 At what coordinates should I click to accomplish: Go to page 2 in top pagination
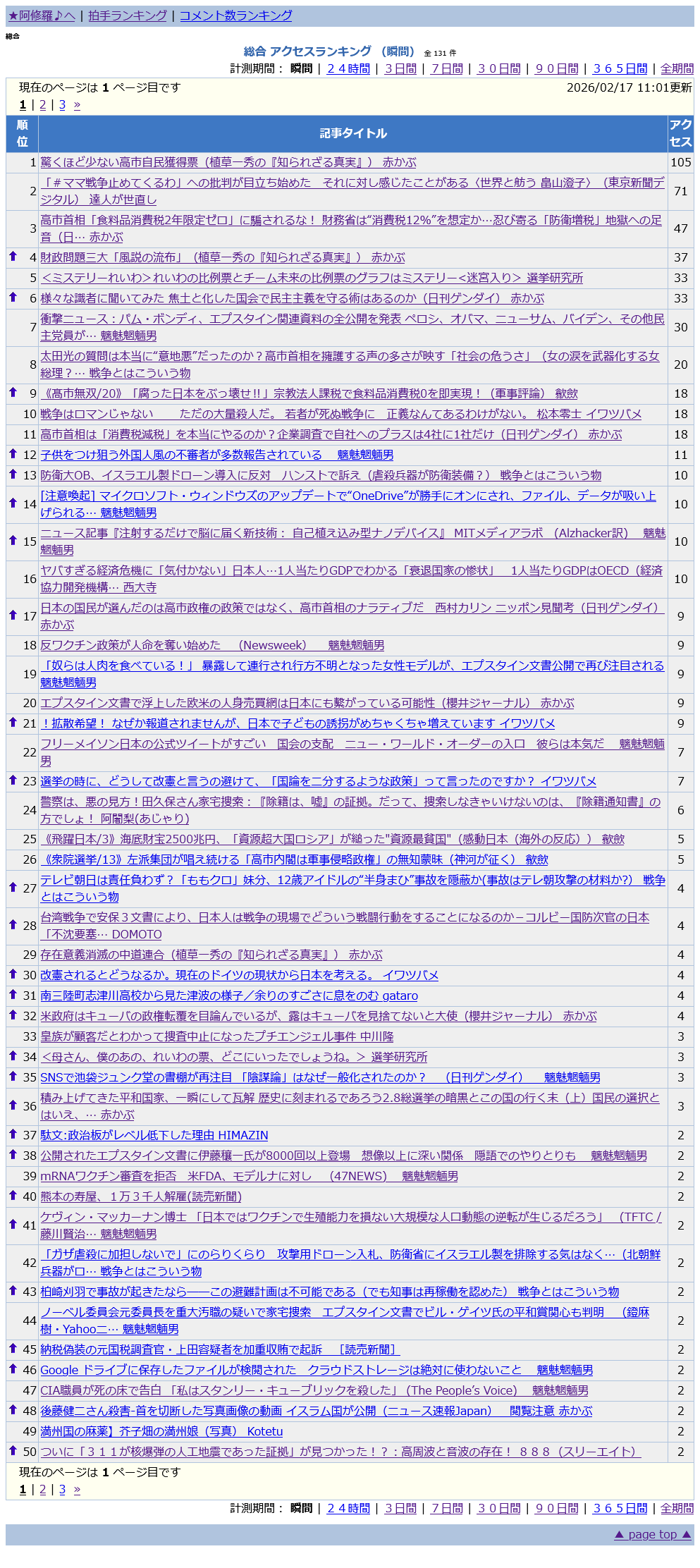click(42, 105)
